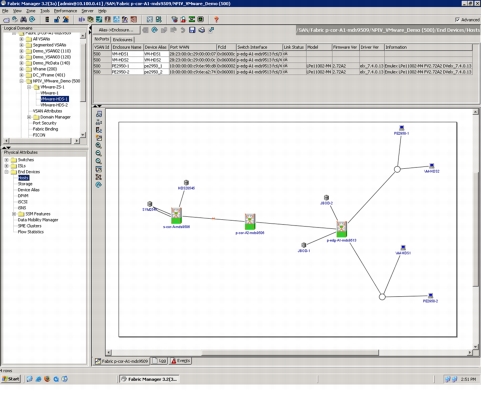This screenshot has height=393, width=482.
Task: Click the undo arrow in table toolbar
Action: pos(183,30)
